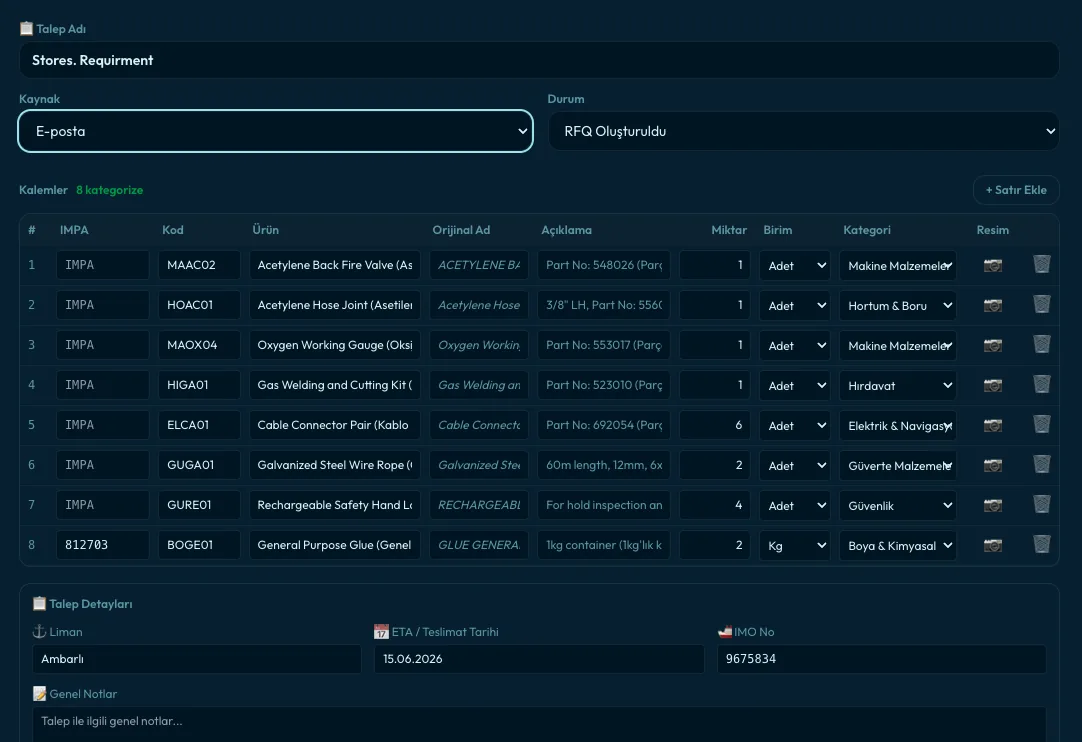The width and height of the screenshot is (1082, 742).
Task: Upload image for Oxygen Working Gauge row
Action: tap(992, 345)
